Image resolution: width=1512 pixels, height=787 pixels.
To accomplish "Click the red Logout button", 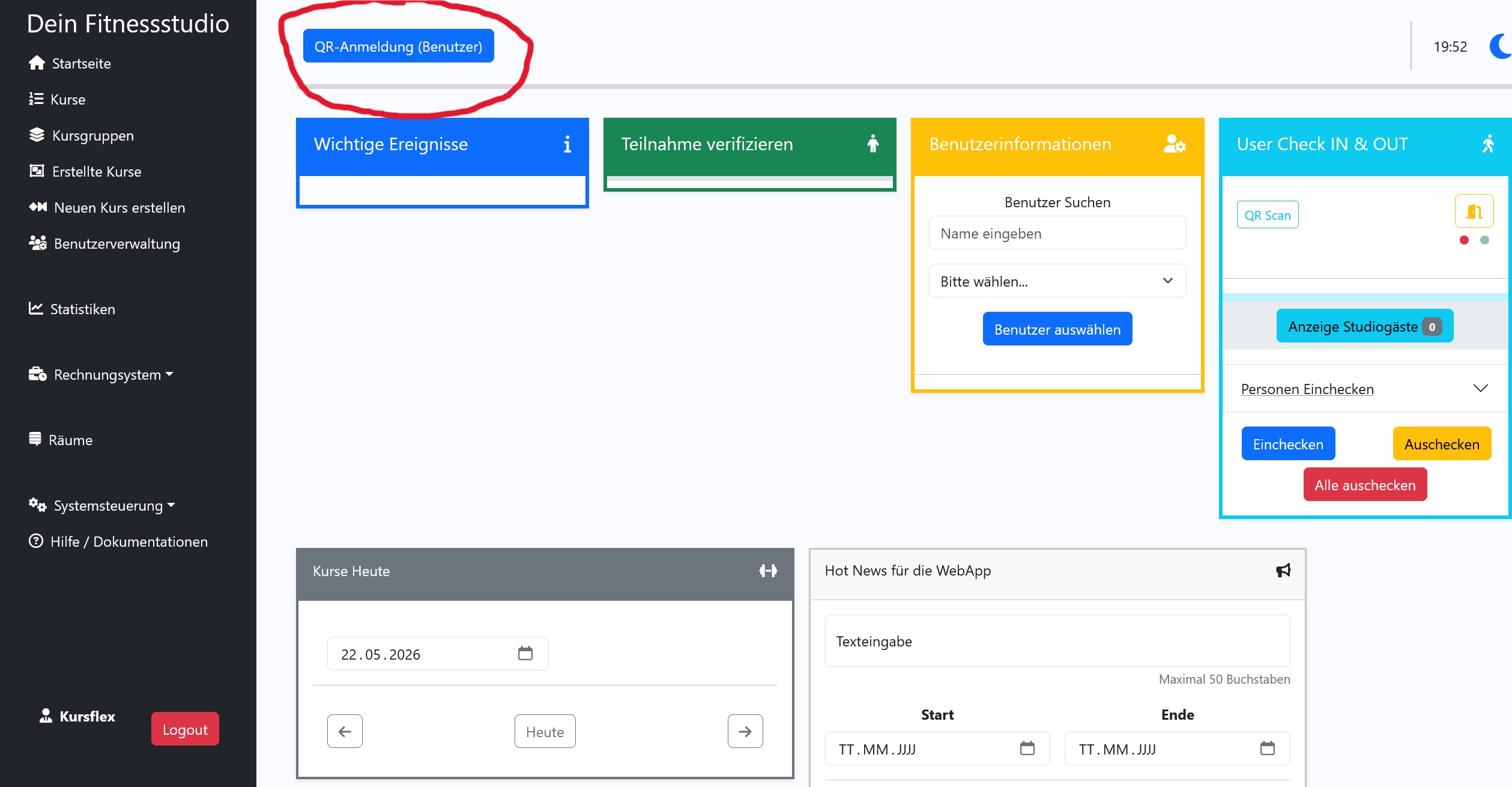I will click(185, 729).
